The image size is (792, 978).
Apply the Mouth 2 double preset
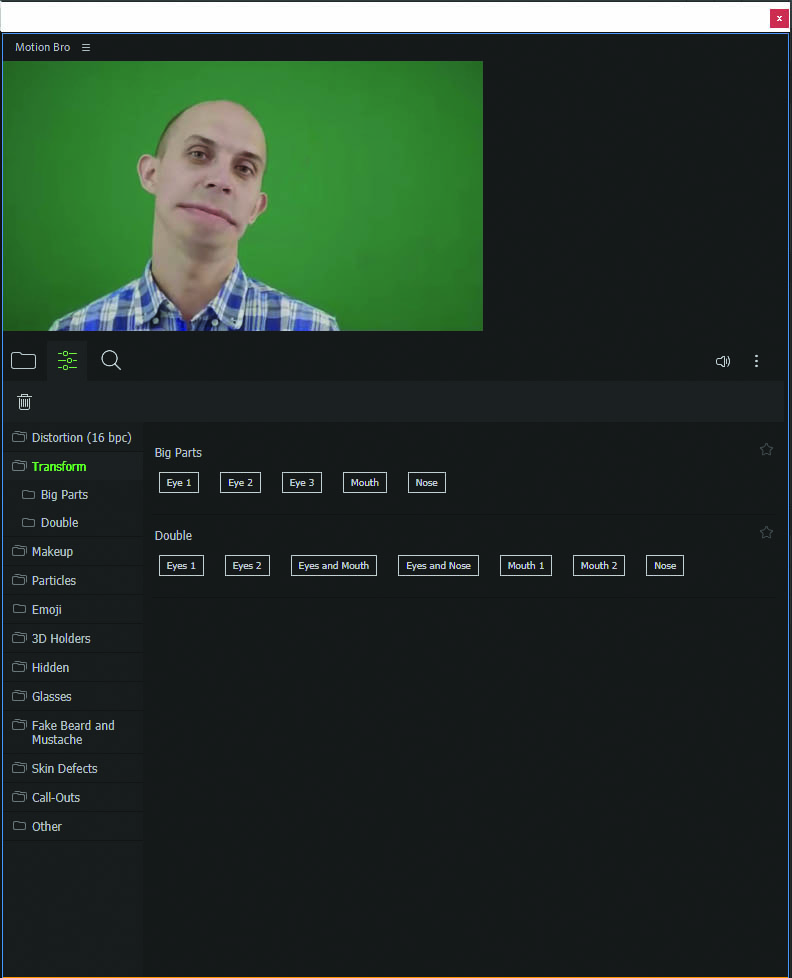[x=599, y=566]
